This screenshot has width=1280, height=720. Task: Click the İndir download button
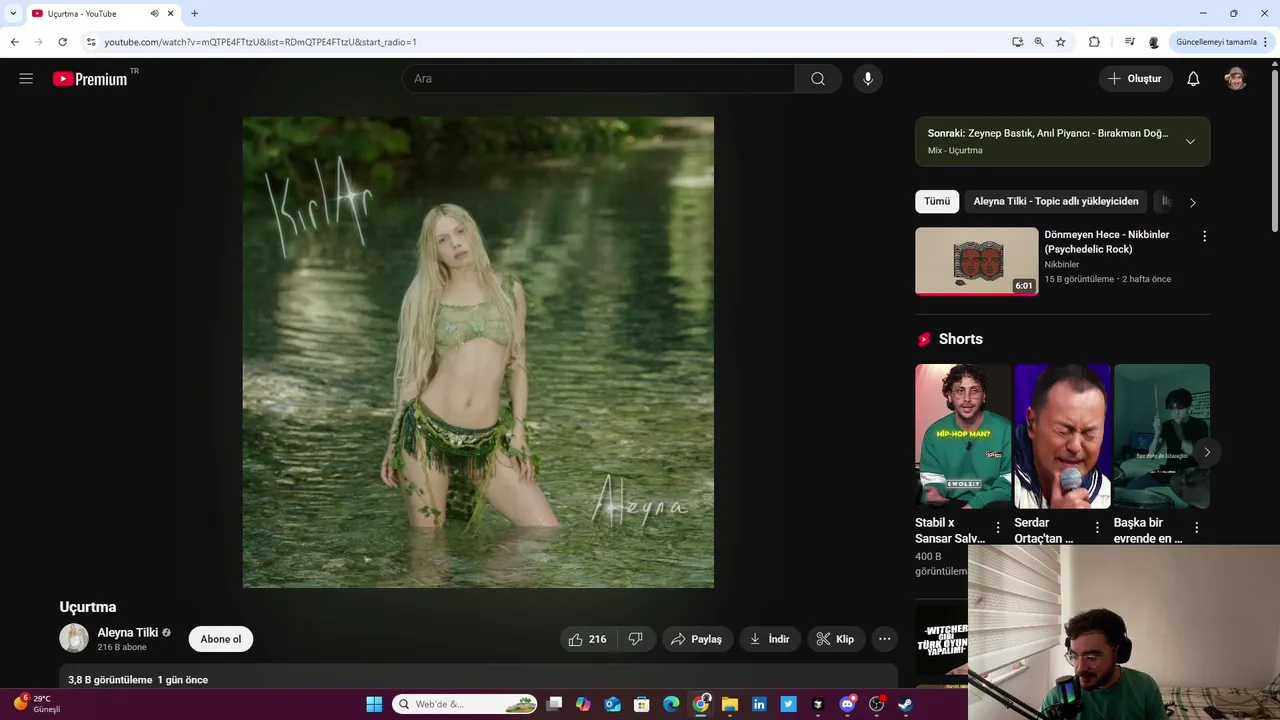coord(770,639)
